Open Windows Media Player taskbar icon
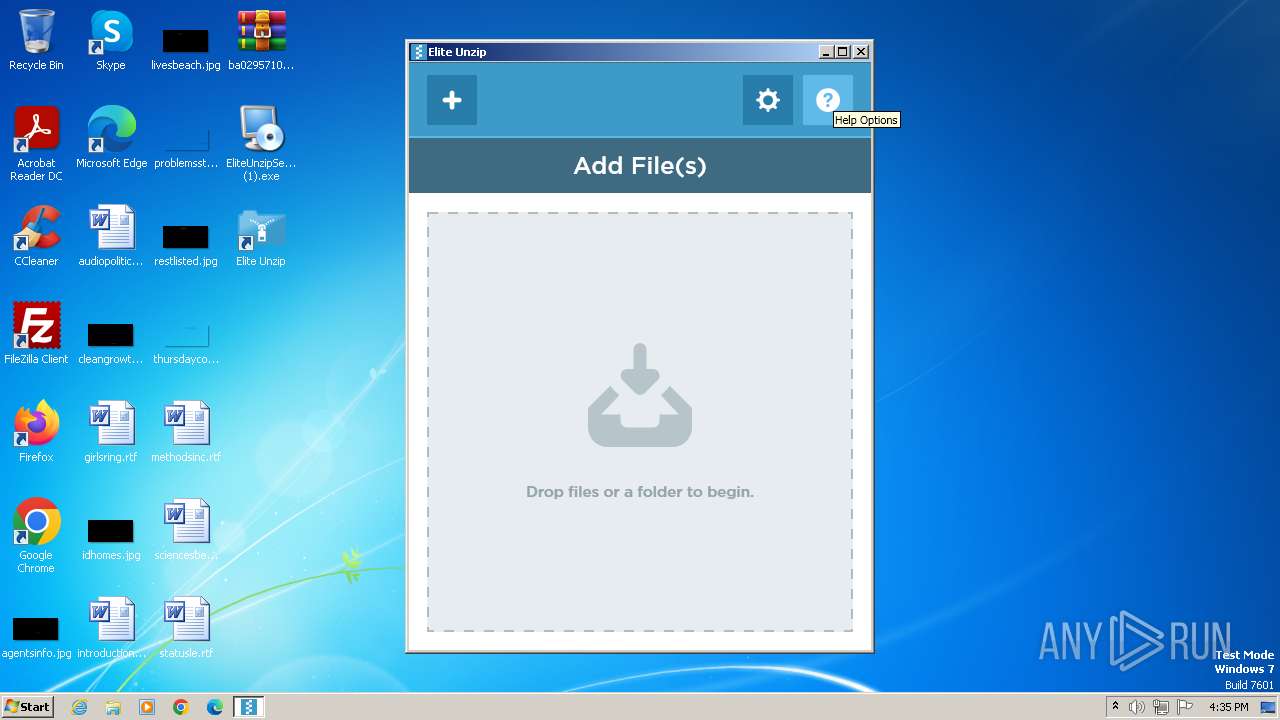The height and width of the screenshot is (720, 1280). pos(147,707)
